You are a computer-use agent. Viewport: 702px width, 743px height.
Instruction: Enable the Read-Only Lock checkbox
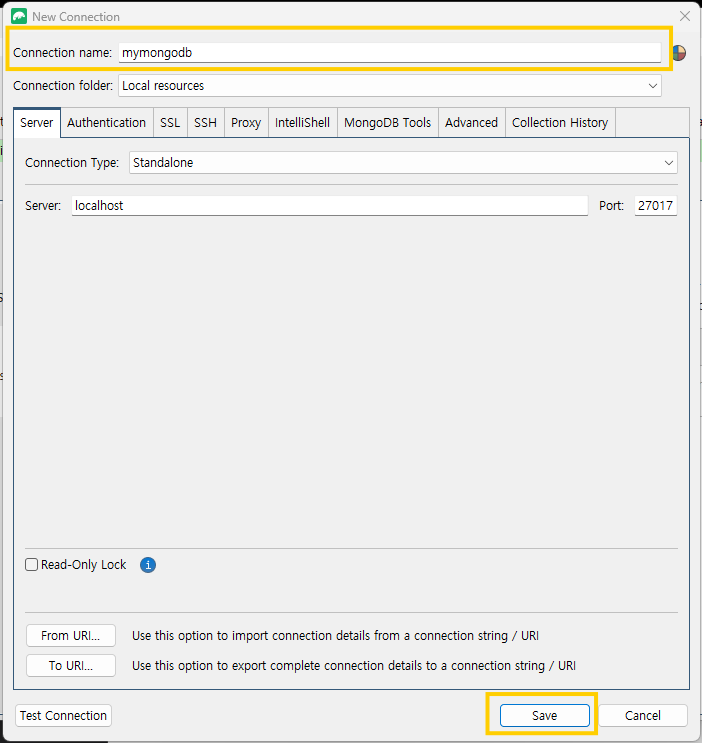click(31, 565)
